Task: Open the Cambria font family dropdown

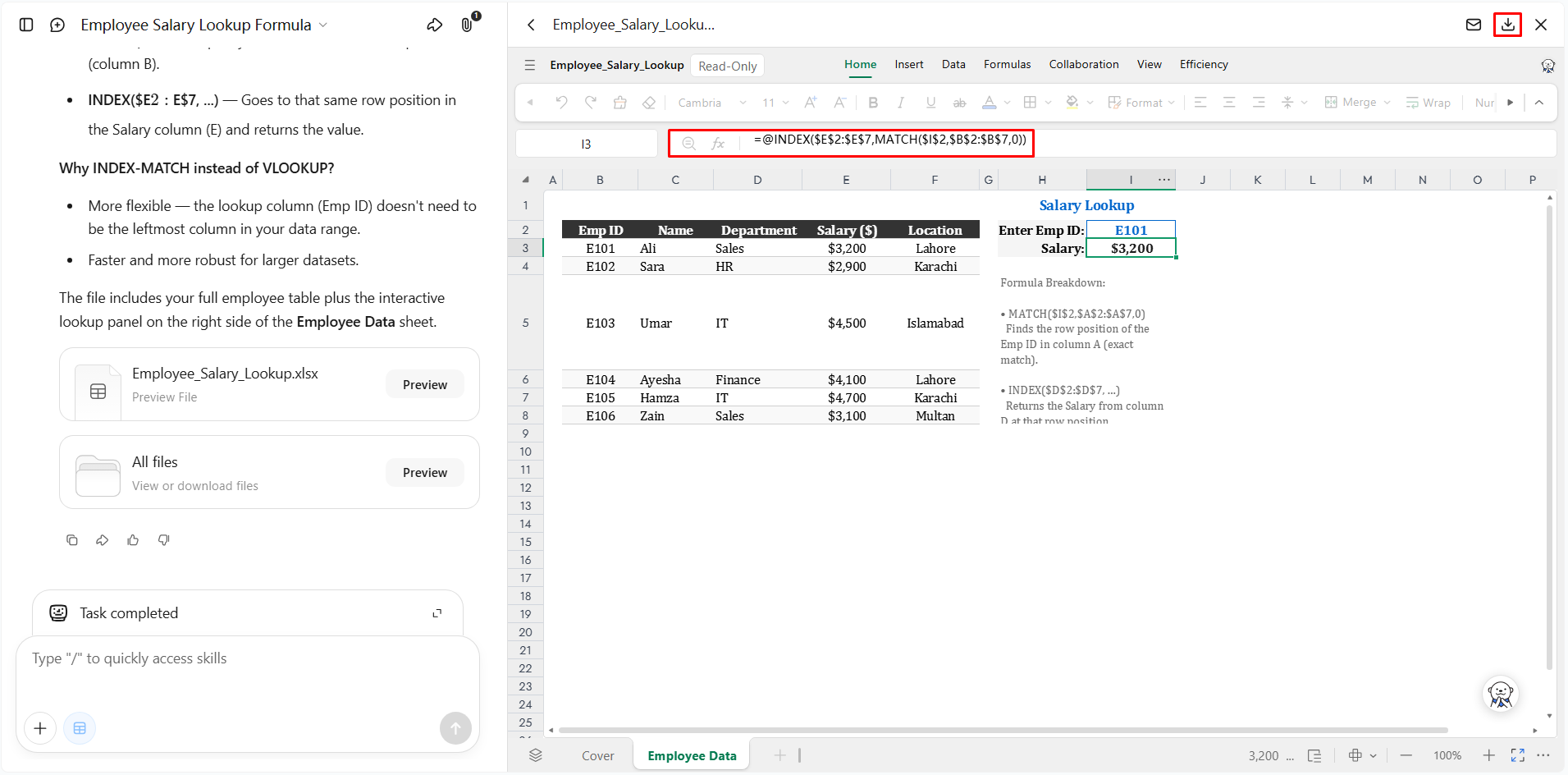Action: [711, 103]
